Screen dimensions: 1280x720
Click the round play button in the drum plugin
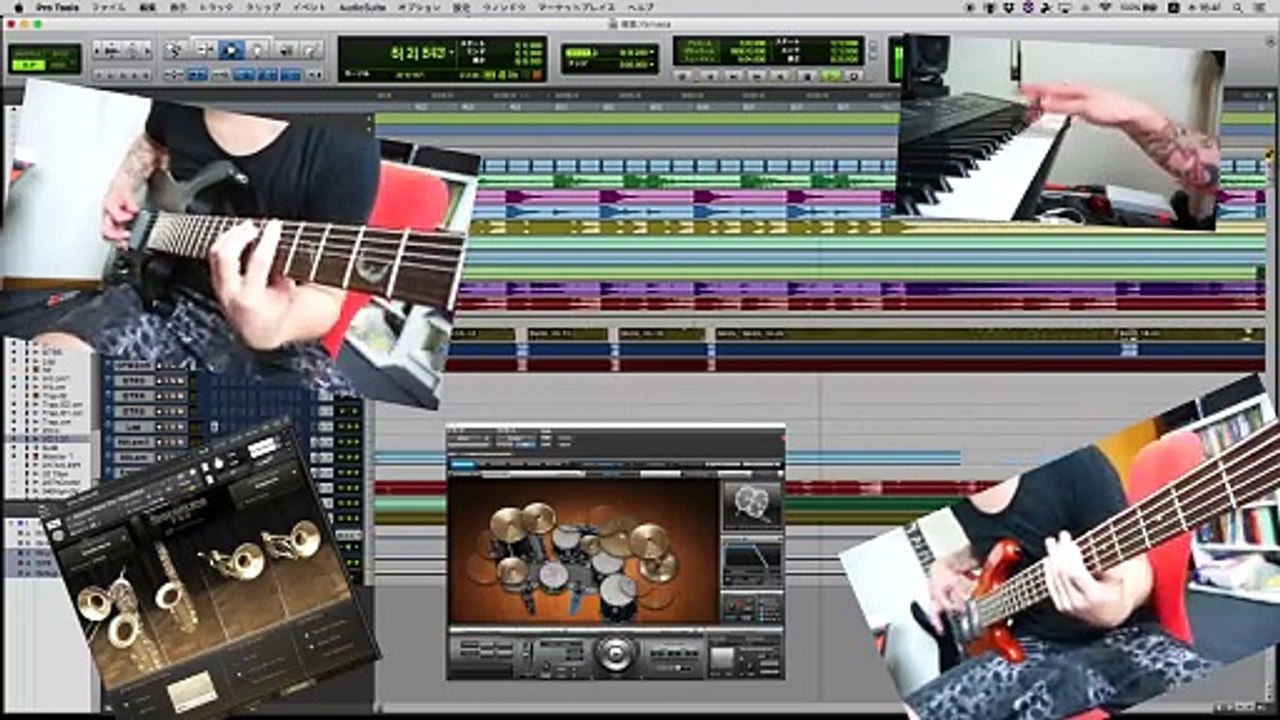613,654
